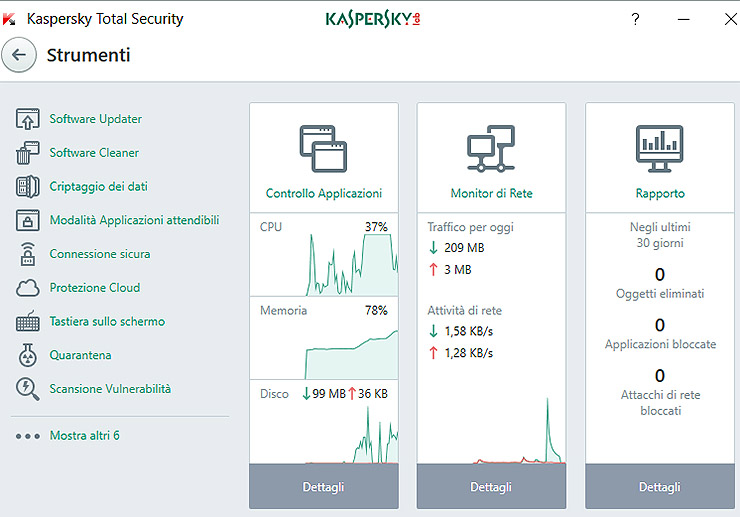Go back using the back arrow
The height and width of the screenshot is (517, 740).
(19, 55)
